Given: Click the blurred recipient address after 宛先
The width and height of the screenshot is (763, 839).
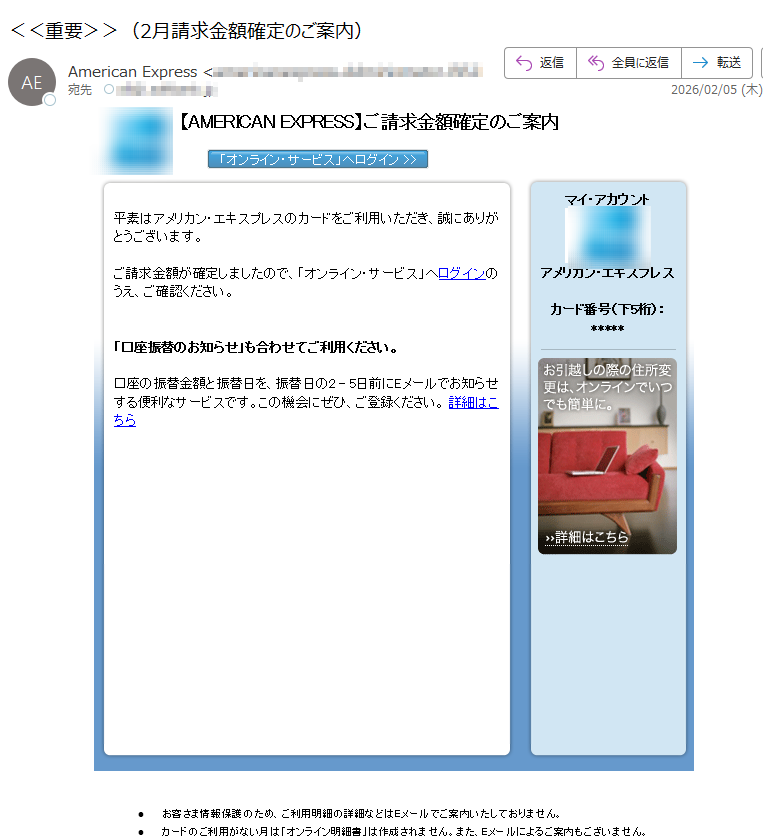Looking at the screenshot, I should pyautogui.click(x=166, y=91).
